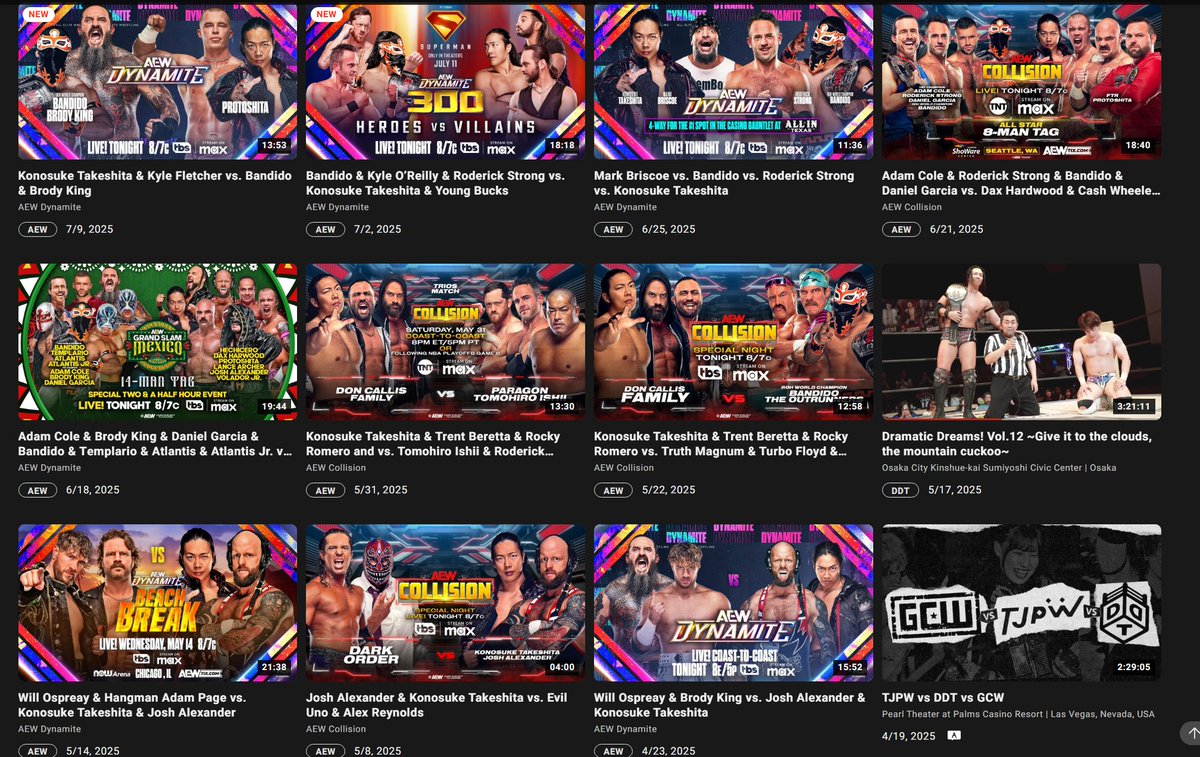The height and width of the screenshot is (757, 1200).
Task: Select the AEW tag next to 5/31, 2025
Action: (x=325, y=490)
